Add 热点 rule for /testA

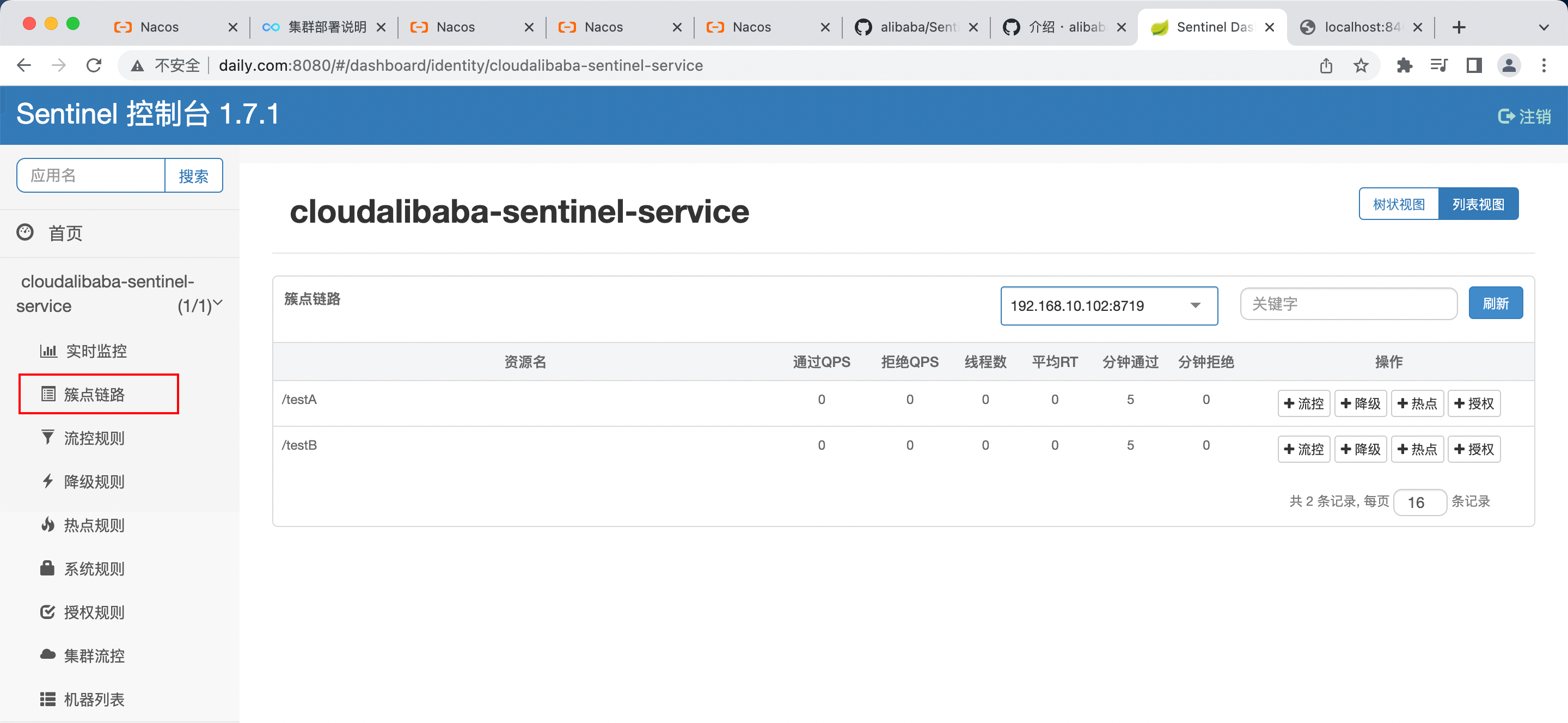pyautogui.click(x=1417, y=403)
